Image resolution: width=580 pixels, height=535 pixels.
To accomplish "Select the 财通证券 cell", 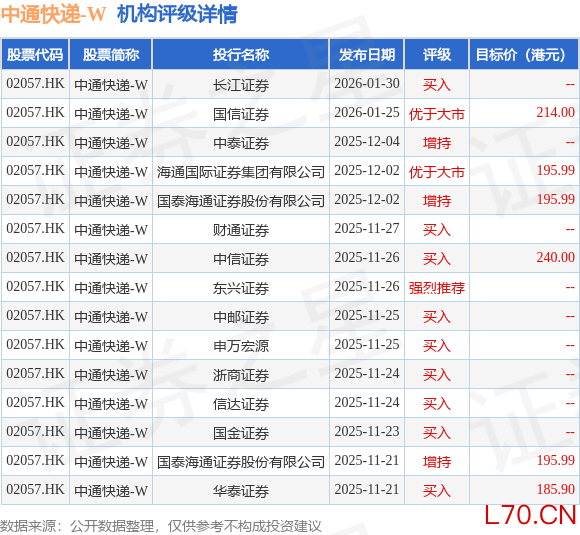I will 241,230.
